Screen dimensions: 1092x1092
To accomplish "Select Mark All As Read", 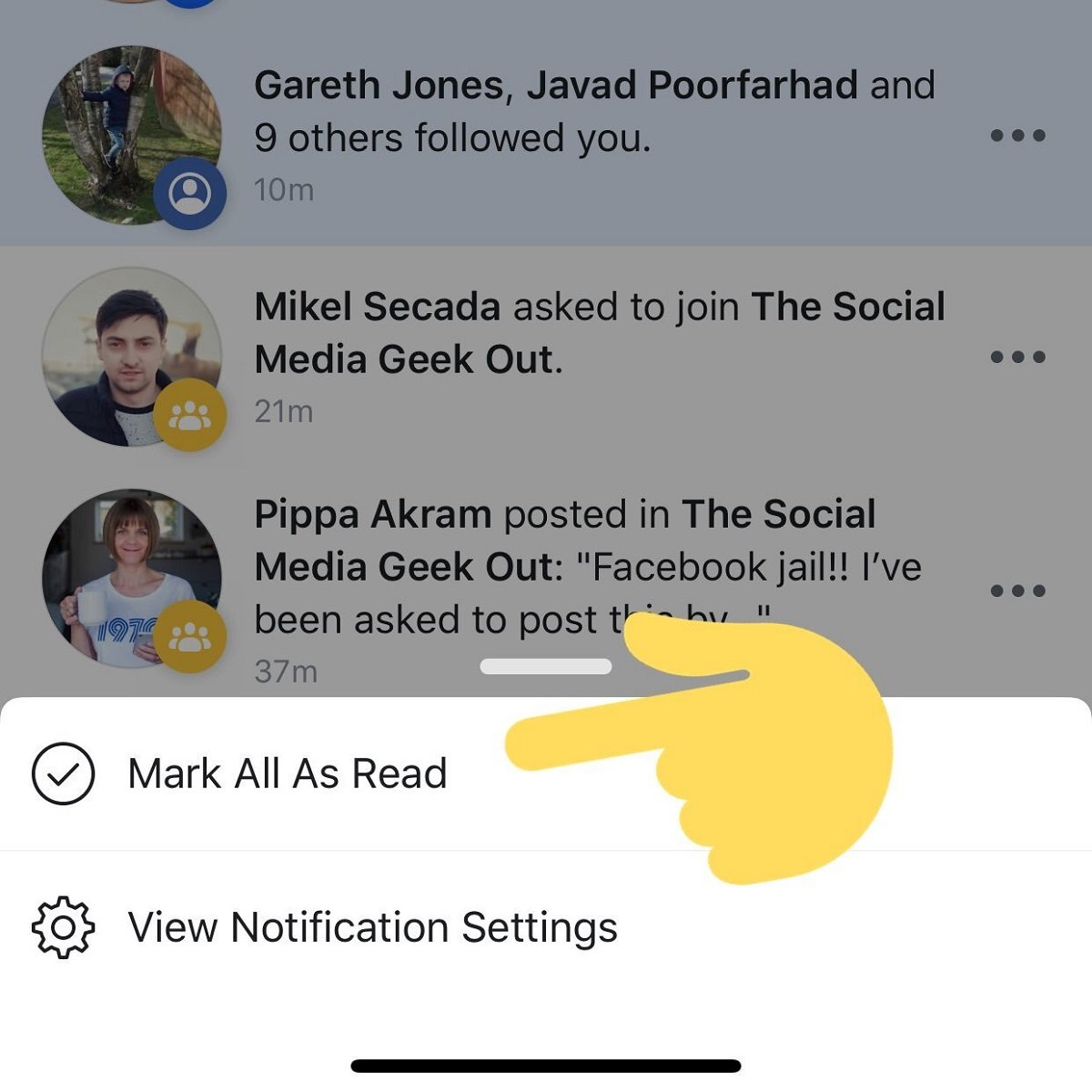I will [x=287, y=773].
